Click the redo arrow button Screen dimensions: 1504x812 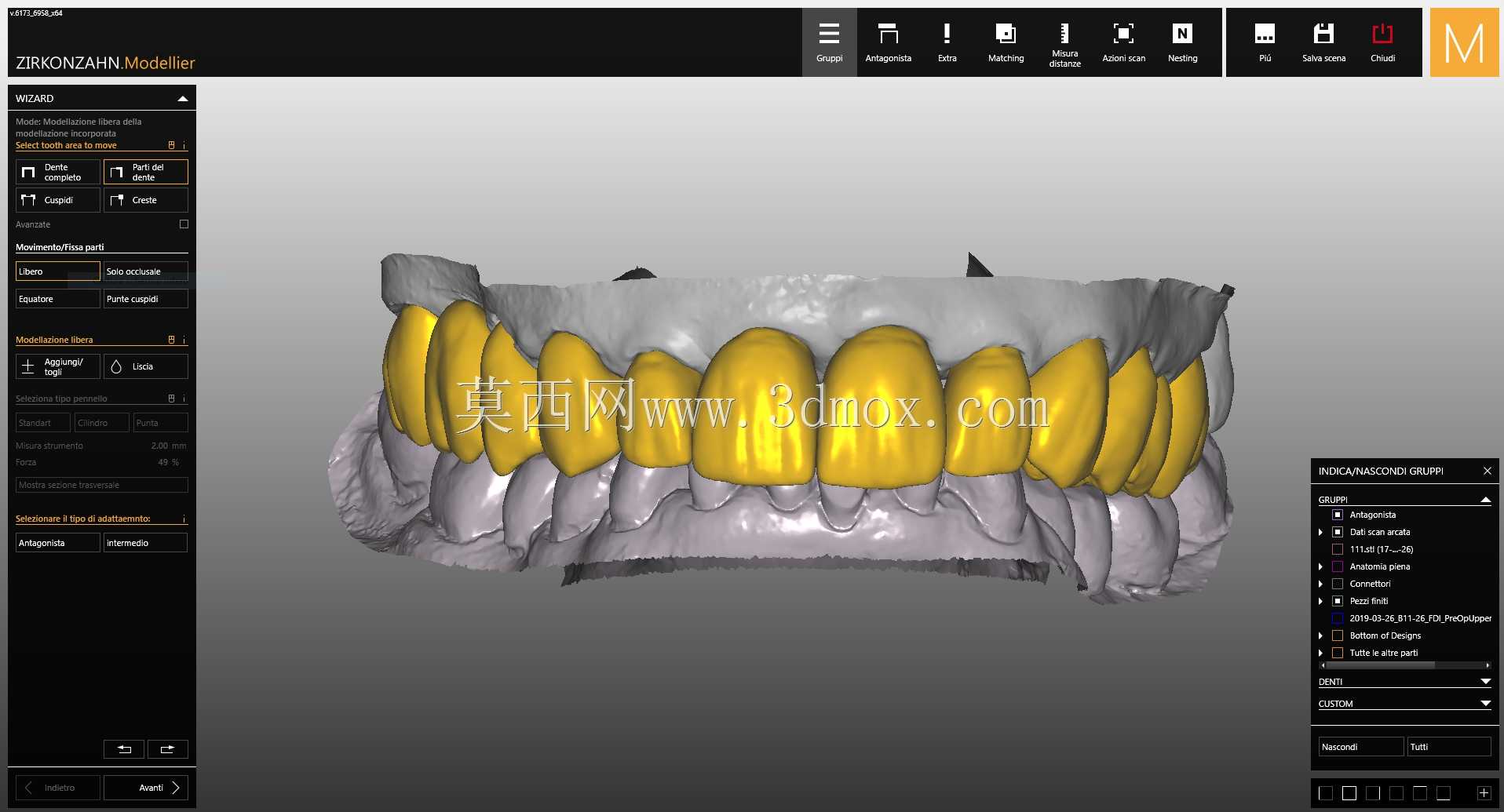click(168, 749)
